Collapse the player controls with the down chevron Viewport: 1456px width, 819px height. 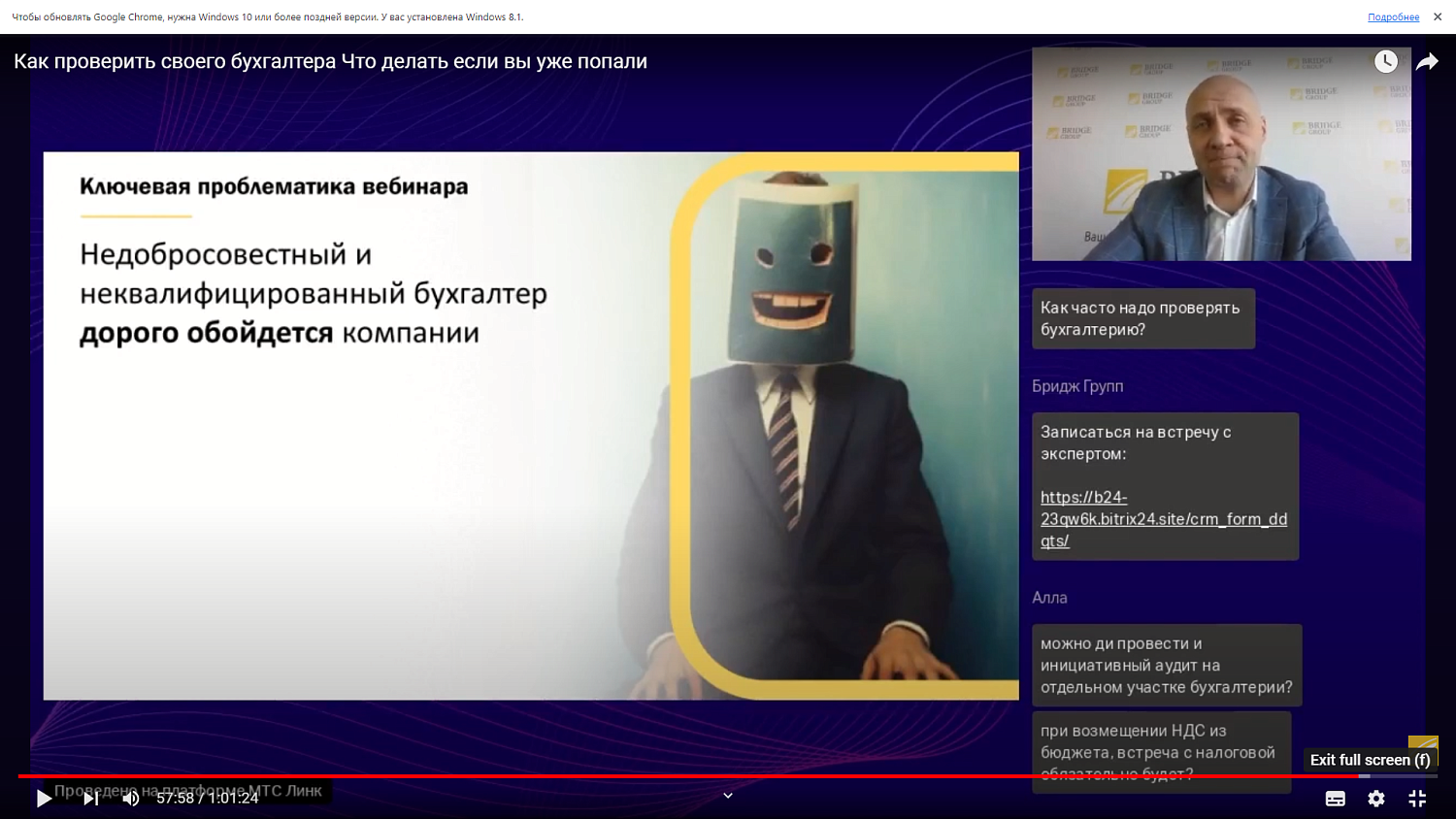[727, 795]
